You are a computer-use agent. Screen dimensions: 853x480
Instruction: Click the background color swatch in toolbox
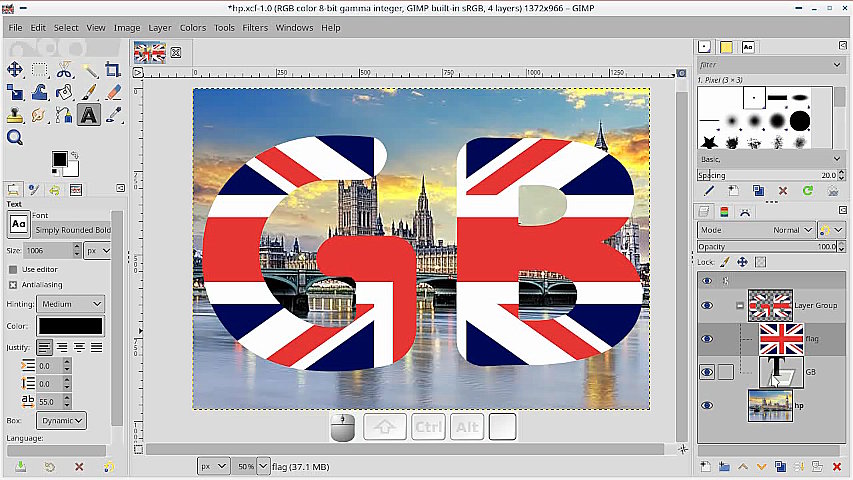(72, 170)
